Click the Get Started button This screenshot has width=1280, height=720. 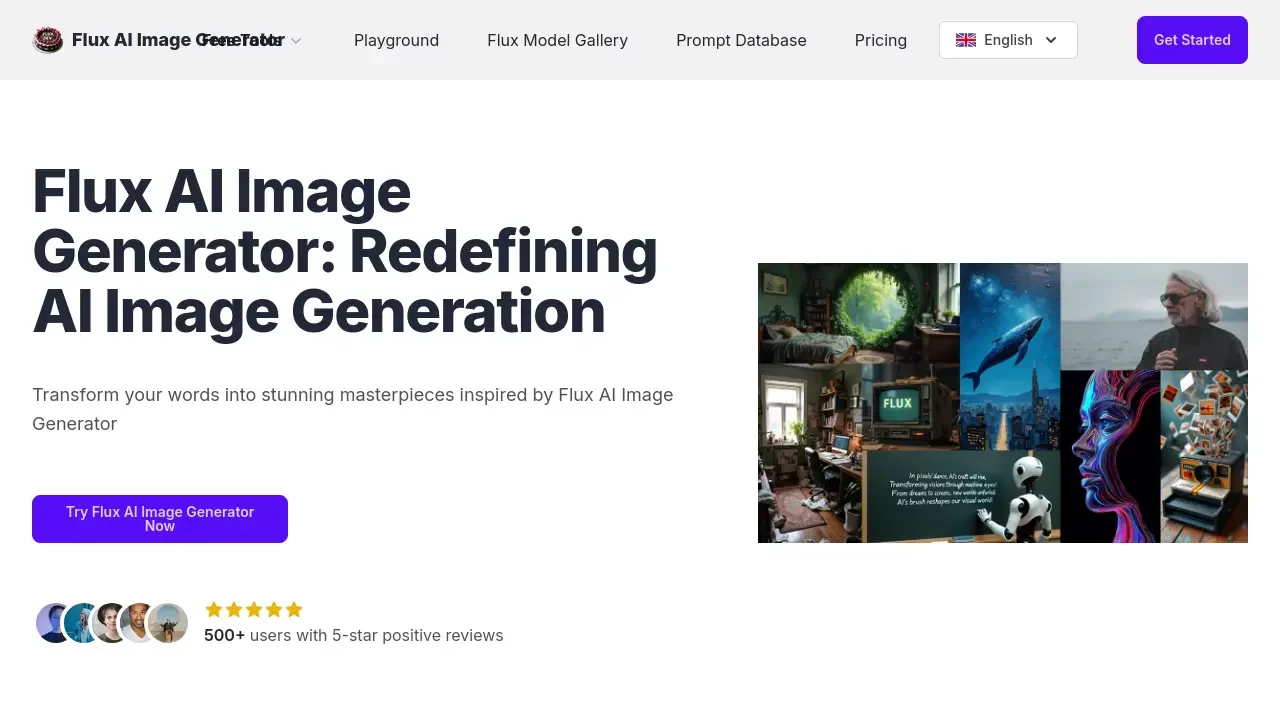(1192, 40)
